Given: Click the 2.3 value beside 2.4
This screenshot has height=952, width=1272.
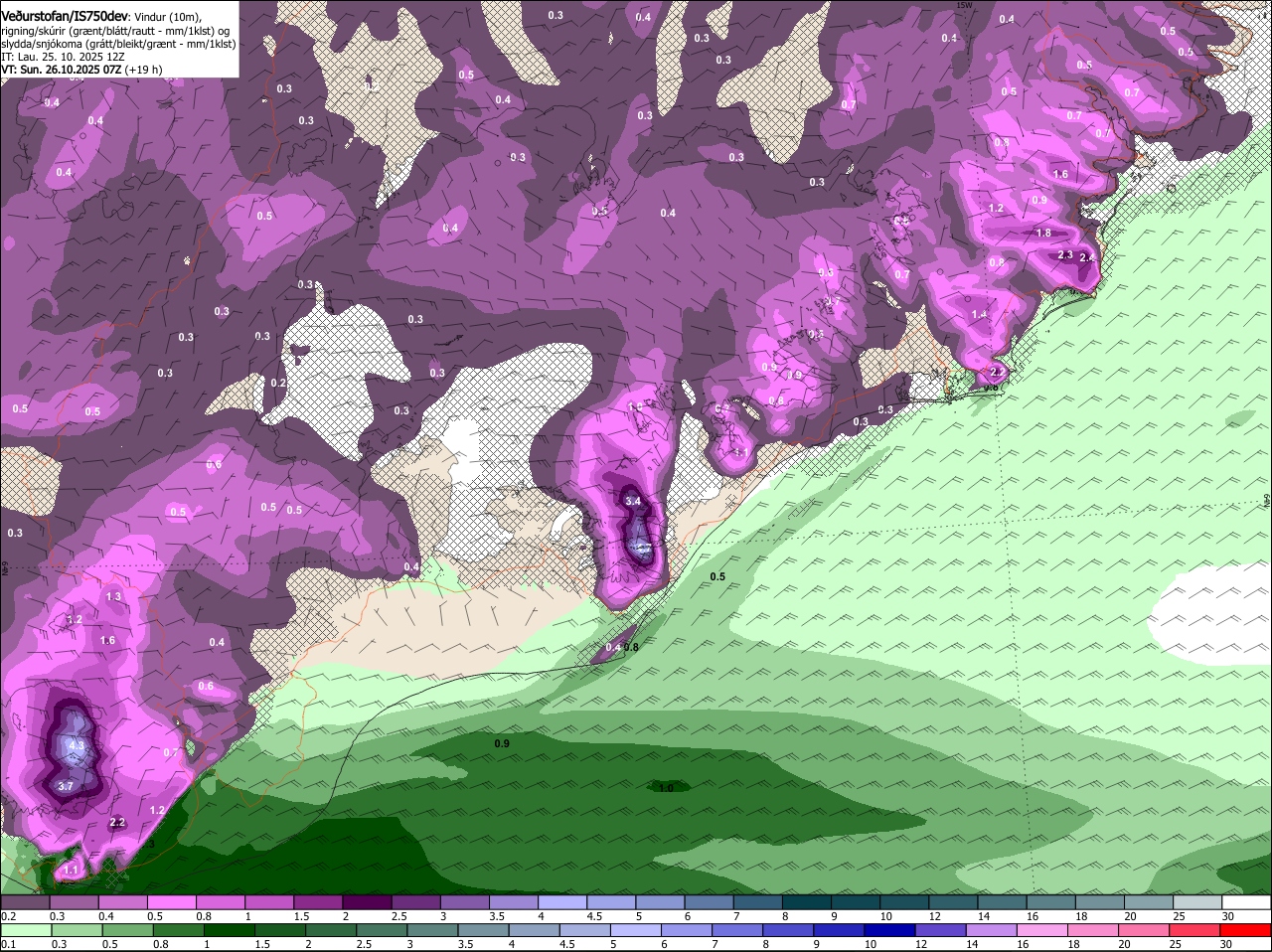Looking at the screenshot, I should 1065,255.
